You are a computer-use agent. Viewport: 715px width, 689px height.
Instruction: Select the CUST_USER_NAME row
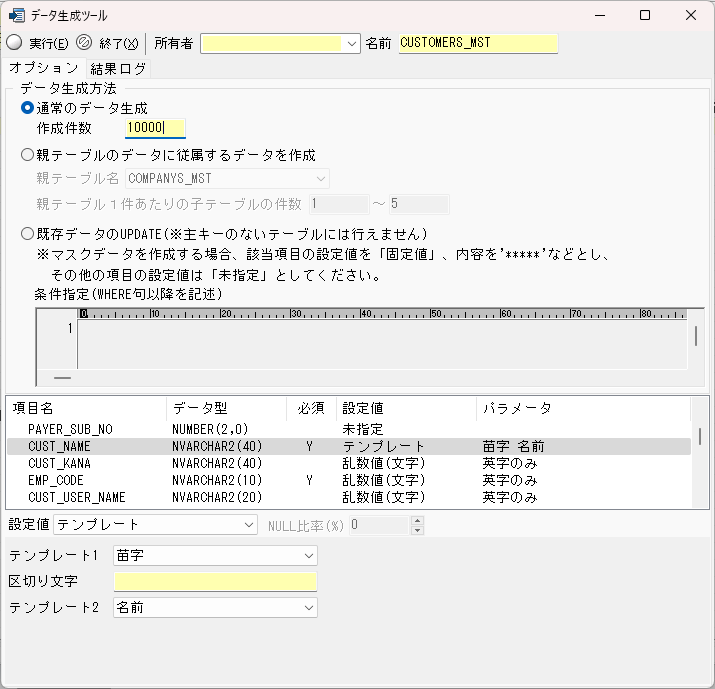(x=349, y=497)
